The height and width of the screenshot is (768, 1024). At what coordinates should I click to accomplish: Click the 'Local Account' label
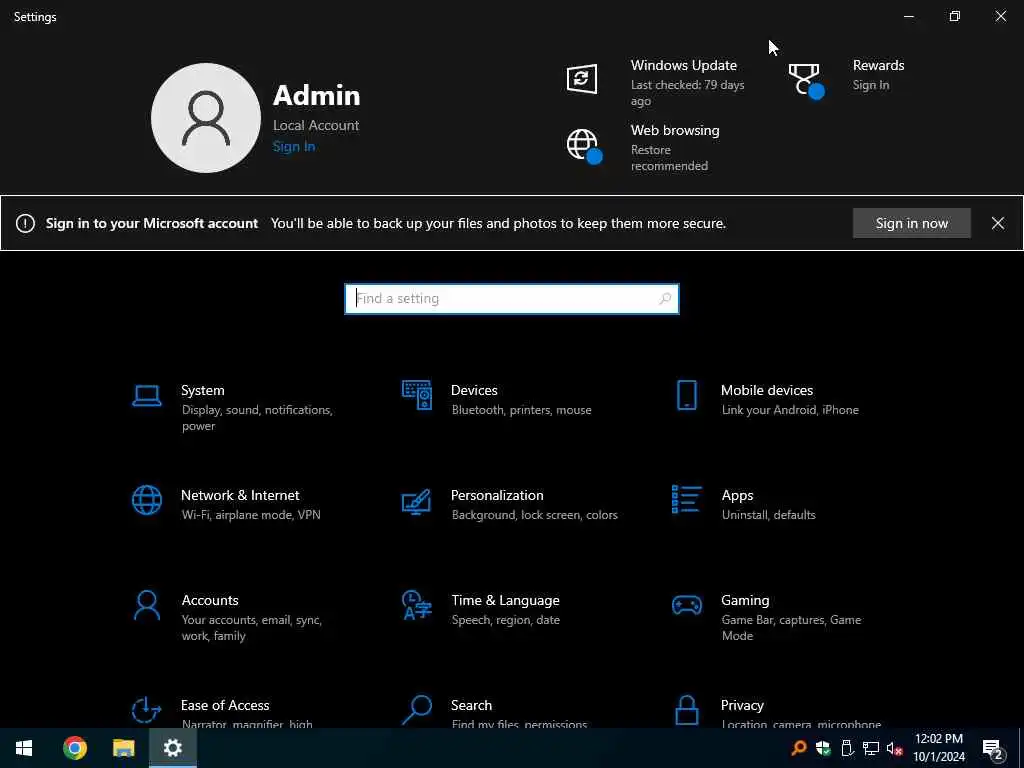click(315, 125)
